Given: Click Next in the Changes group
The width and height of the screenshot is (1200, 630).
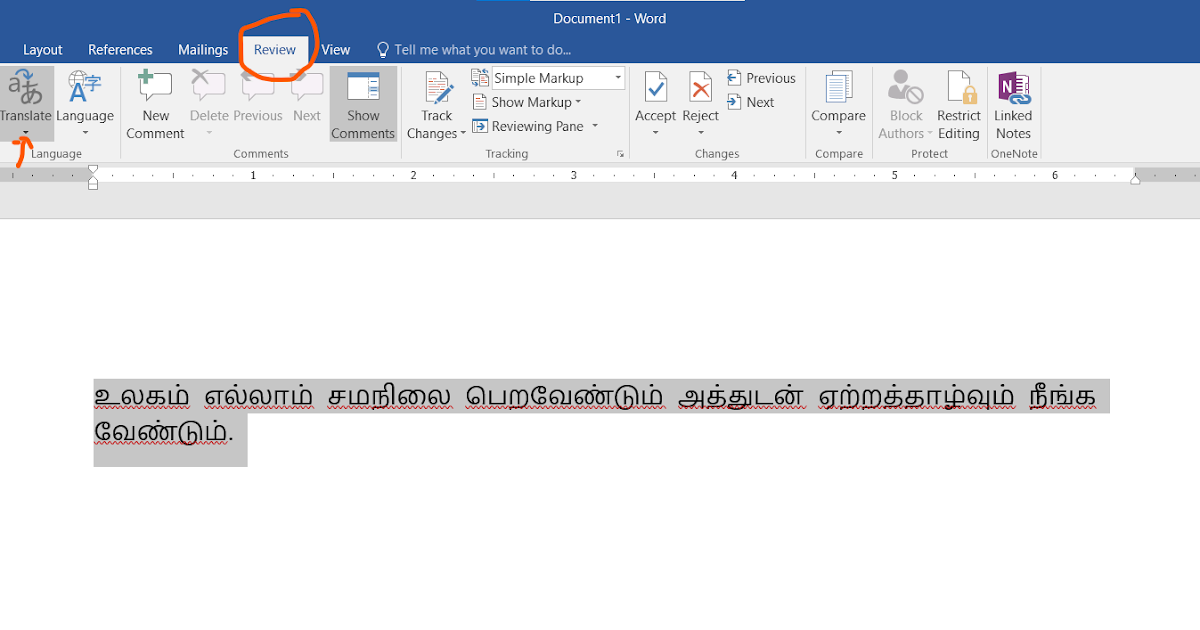Looking at the screenshot, I should 751,101.
